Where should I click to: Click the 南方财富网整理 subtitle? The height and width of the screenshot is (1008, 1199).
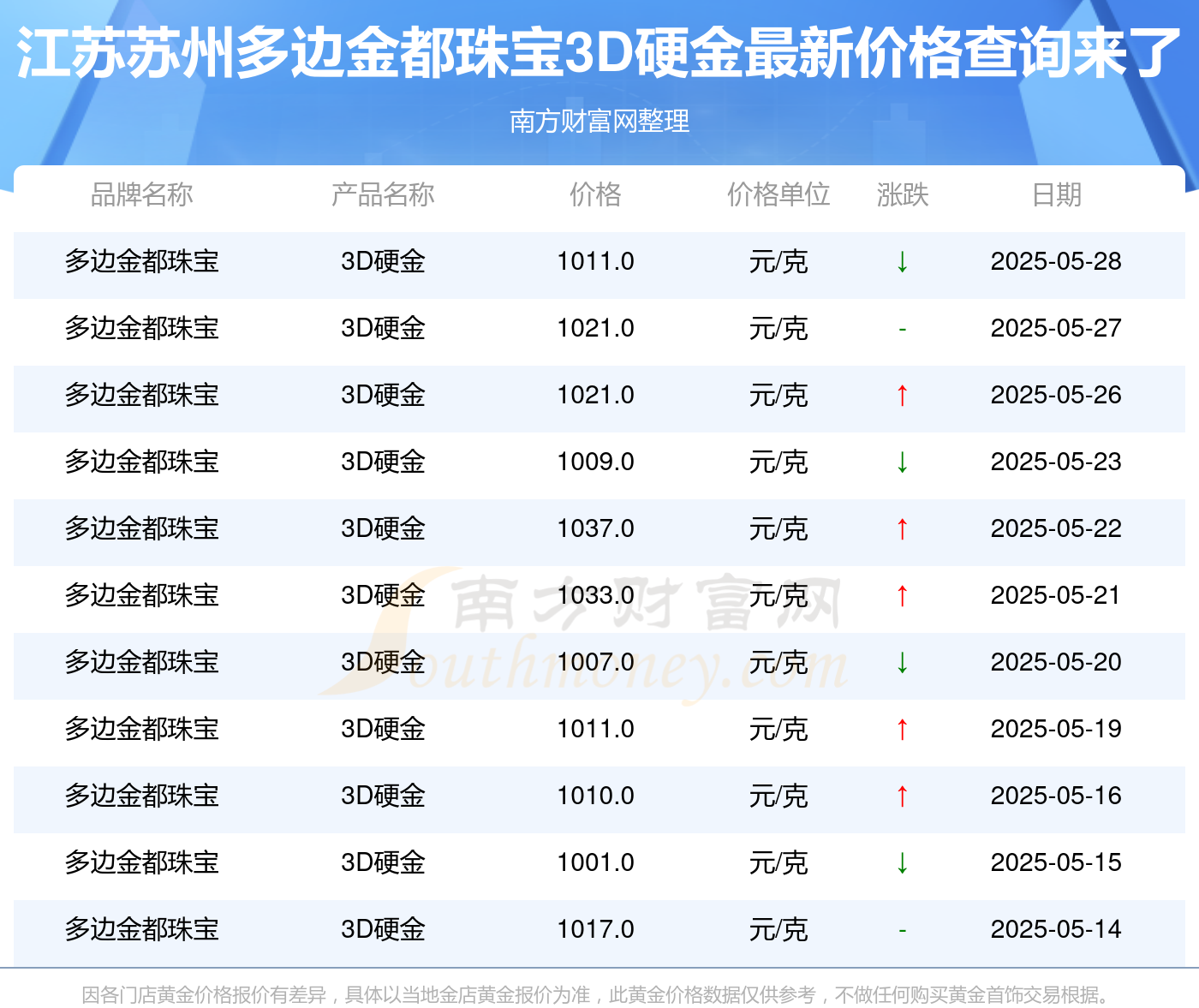tap(599, 121)
